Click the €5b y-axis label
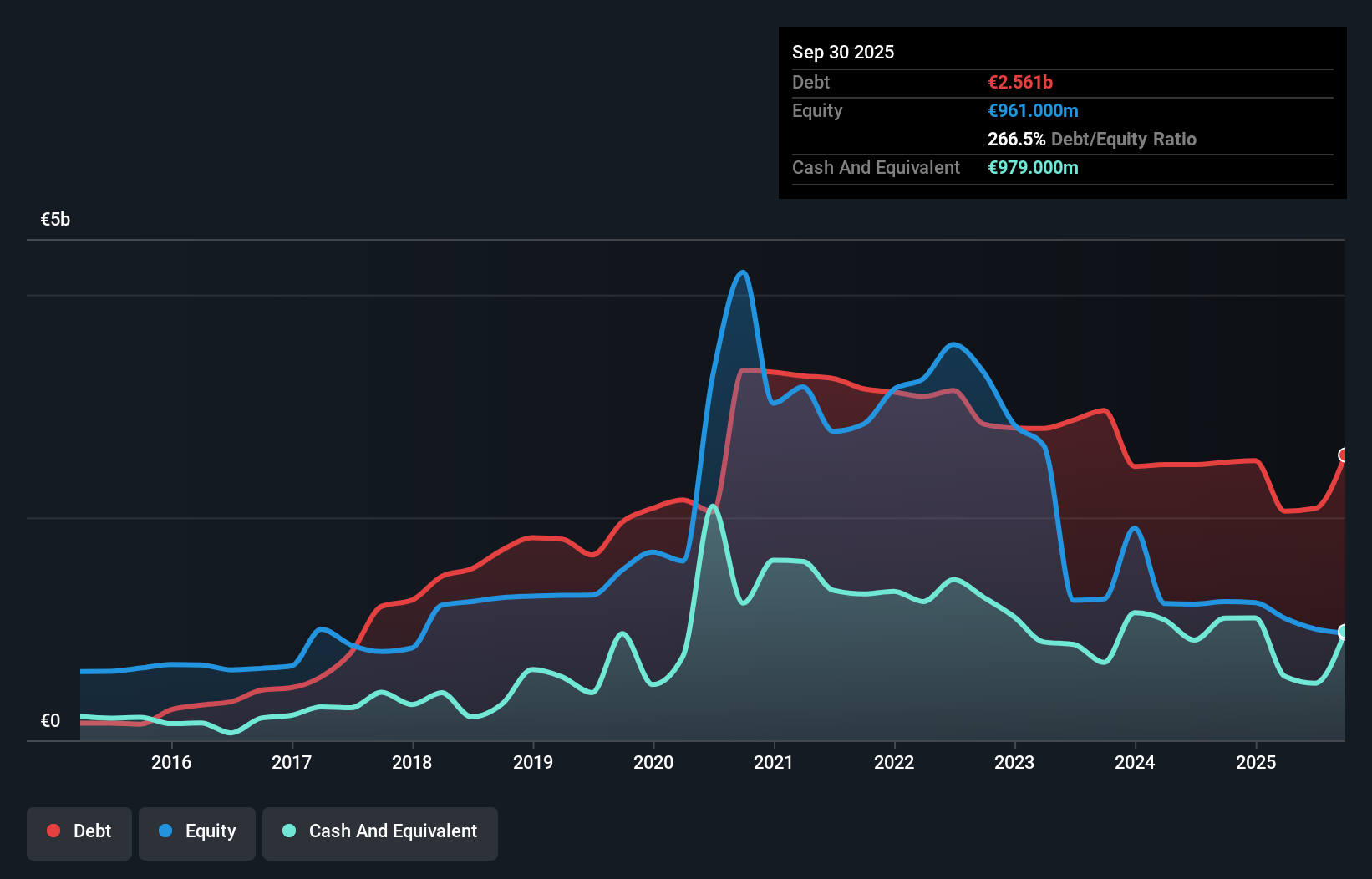Viewport: 1372px width, 879px height. [55, 220]
